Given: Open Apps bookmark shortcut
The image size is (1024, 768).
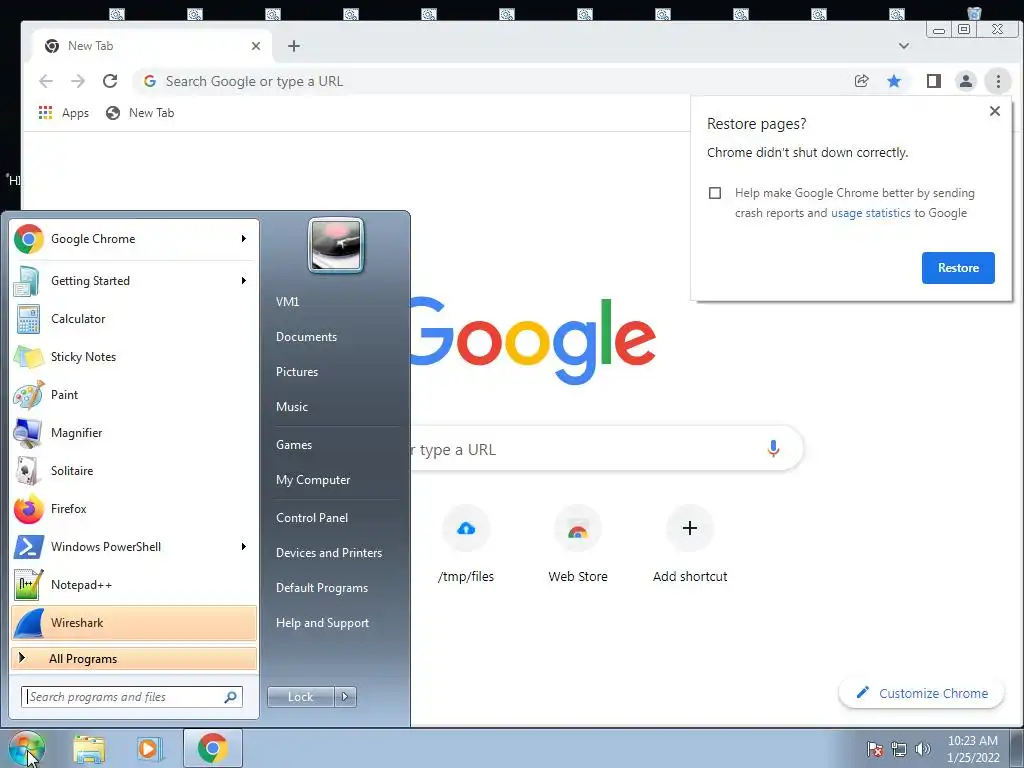Looking at the screenshot, I should pos(63,113).
